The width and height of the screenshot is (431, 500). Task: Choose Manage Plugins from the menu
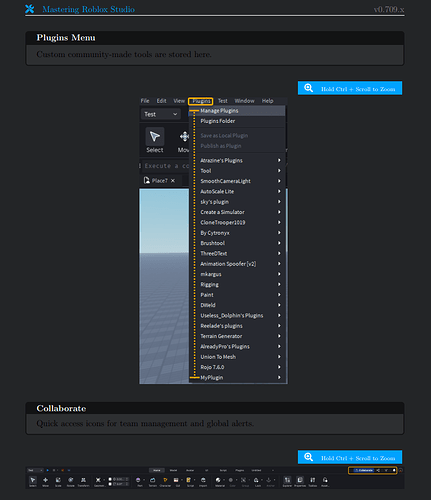tap(237, 111)
